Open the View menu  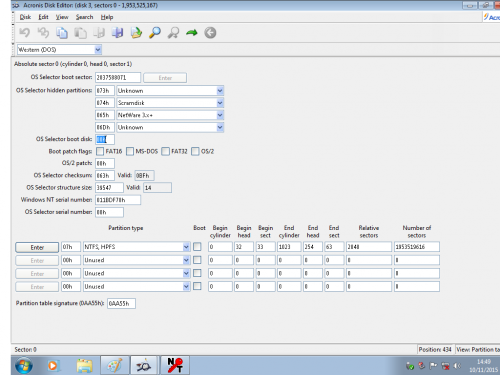point(62,17)
